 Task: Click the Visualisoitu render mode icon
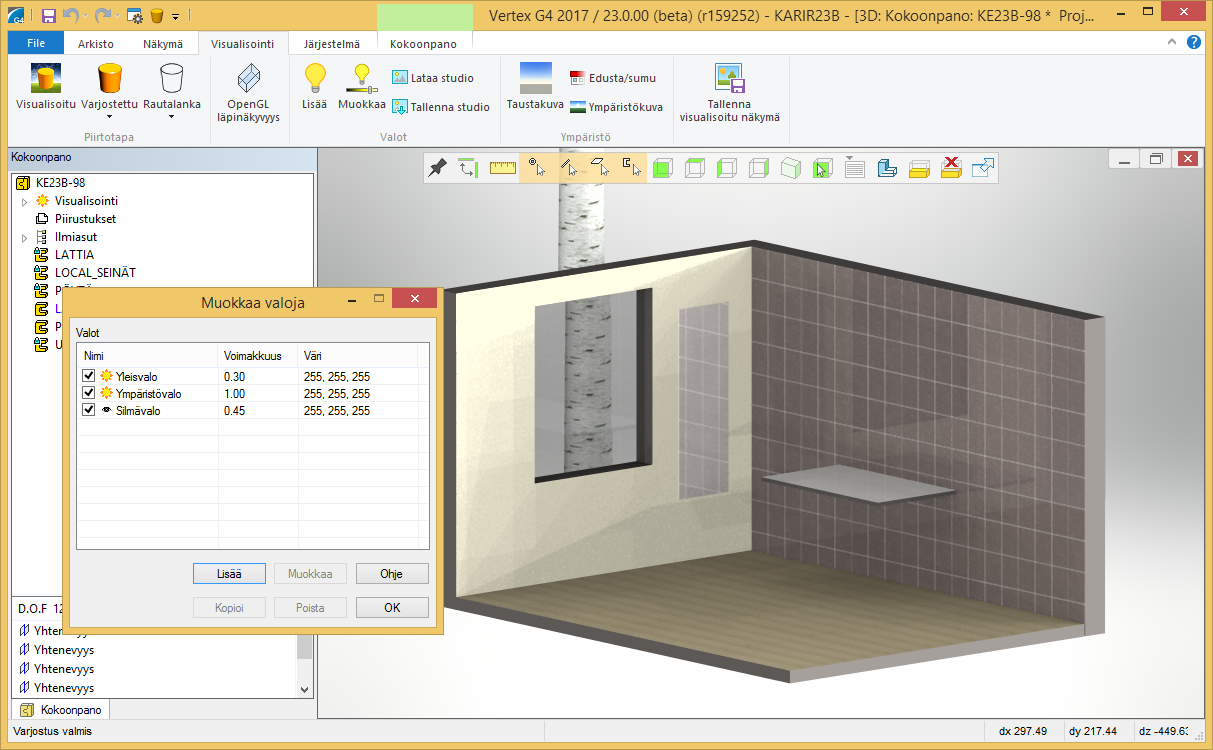(46, 79)
